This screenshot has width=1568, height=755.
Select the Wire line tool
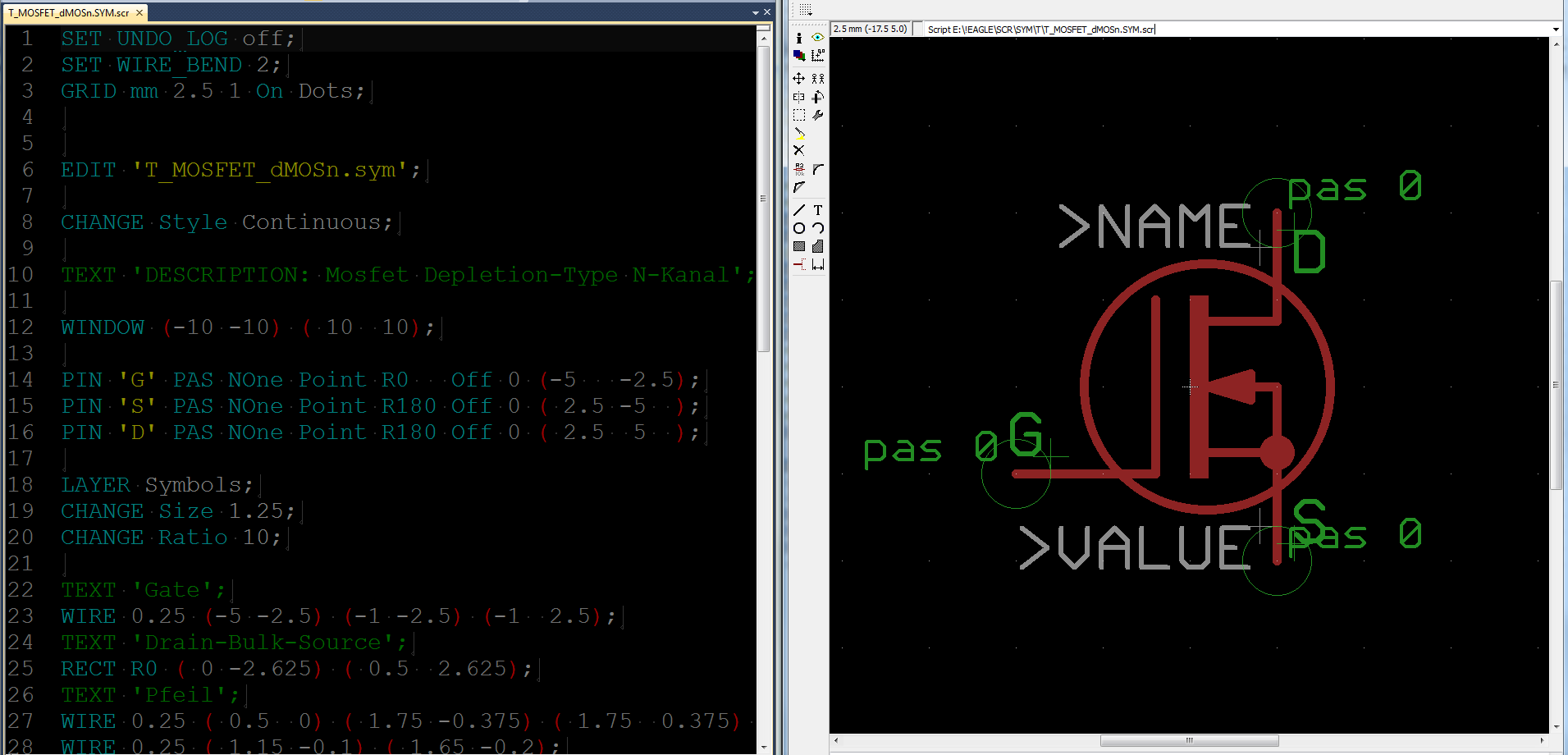799,210
